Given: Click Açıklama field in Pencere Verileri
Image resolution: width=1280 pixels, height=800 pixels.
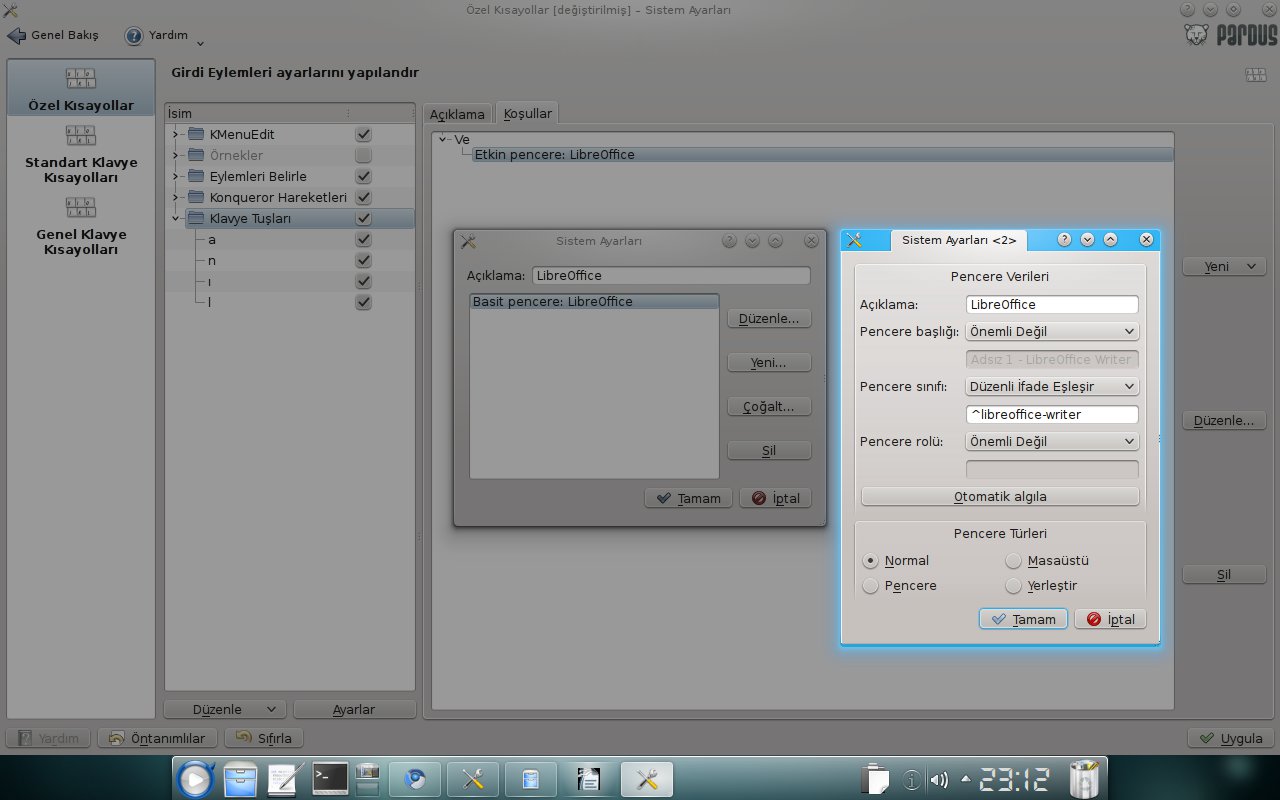Looking at the screenshot, I should [x=1052, y=305].
